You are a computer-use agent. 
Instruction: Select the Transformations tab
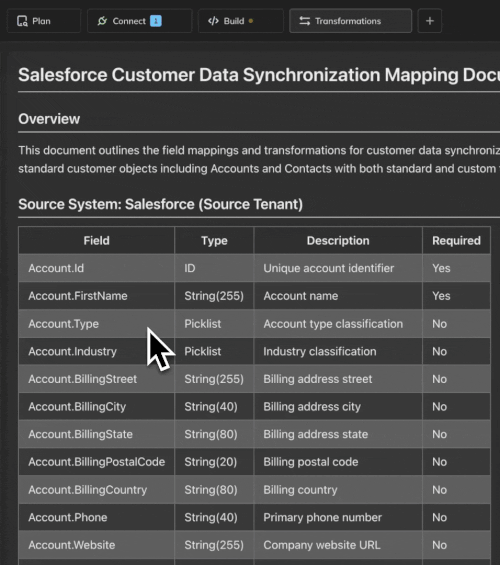[x=351, y=21]
